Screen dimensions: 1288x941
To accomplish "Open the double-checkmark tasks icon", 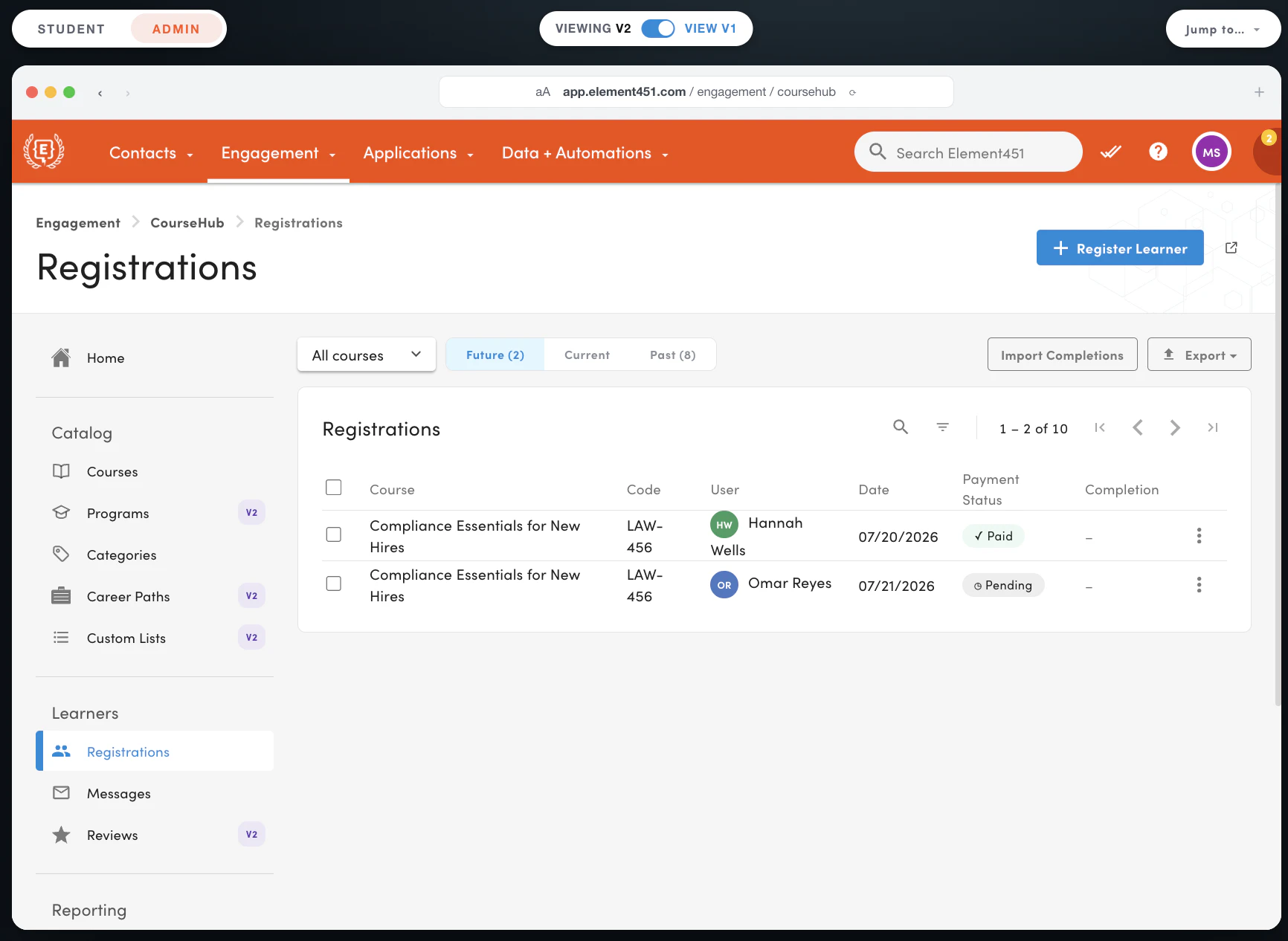I will click(1111, 152).
